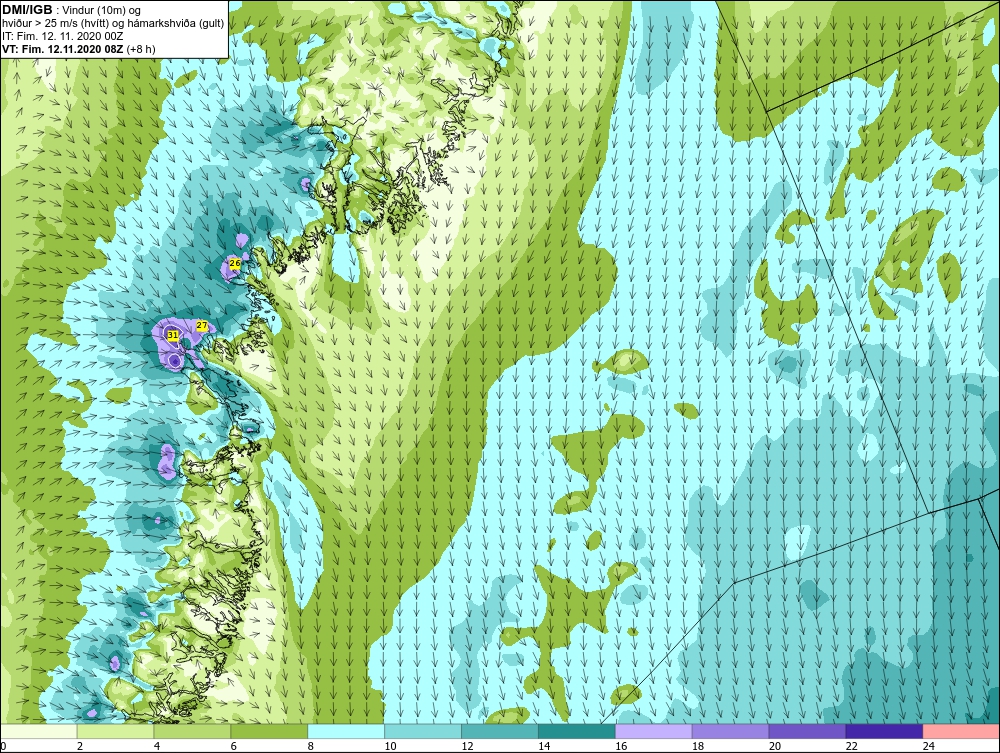Click legend scale value 22
1000x753 pixels.
[851, 746]
